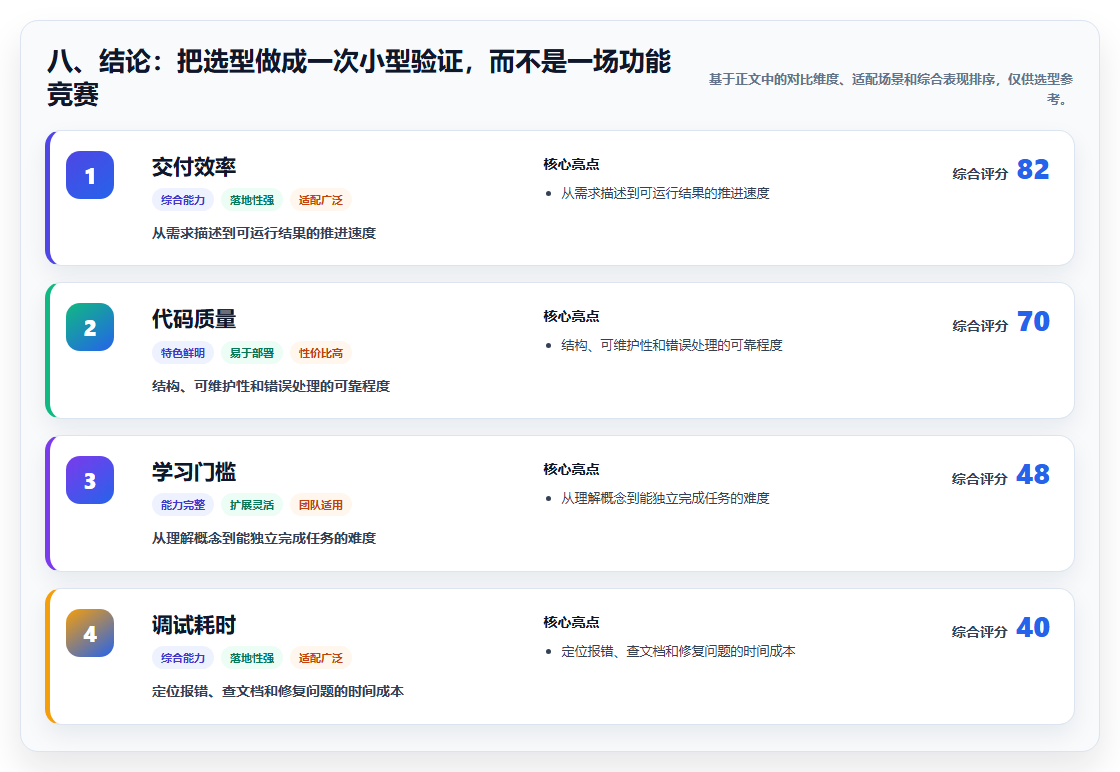Click the 适配广泛 tag in 交付效率 card
The width and height of the screenshot is (1120, 772).
click(x=321, y=200)
